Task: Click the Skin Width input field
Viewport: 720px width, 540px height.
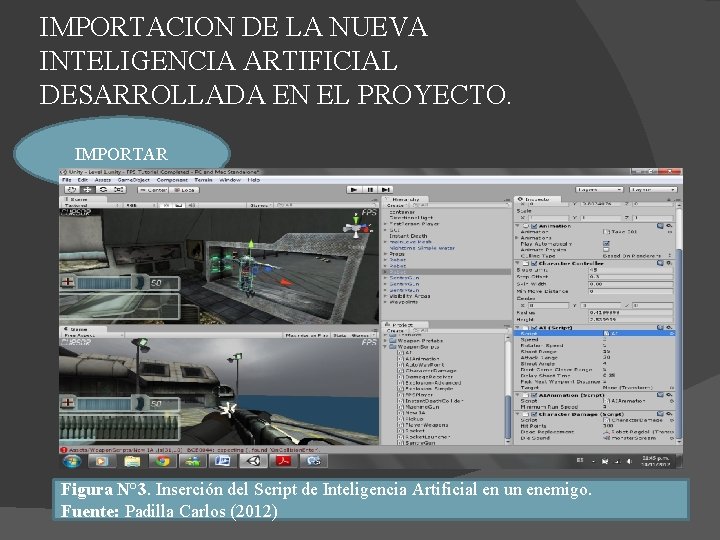Action: (630, 284)
